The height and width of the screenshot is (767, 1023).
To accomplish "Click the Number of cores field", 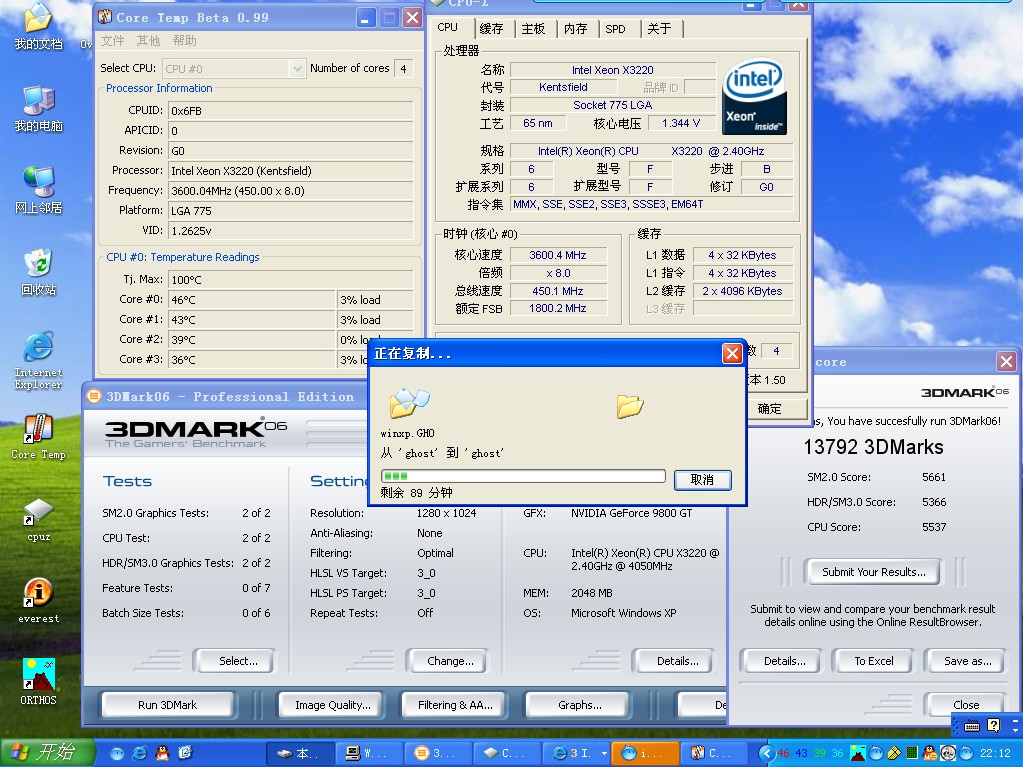I will coord(403,68).
